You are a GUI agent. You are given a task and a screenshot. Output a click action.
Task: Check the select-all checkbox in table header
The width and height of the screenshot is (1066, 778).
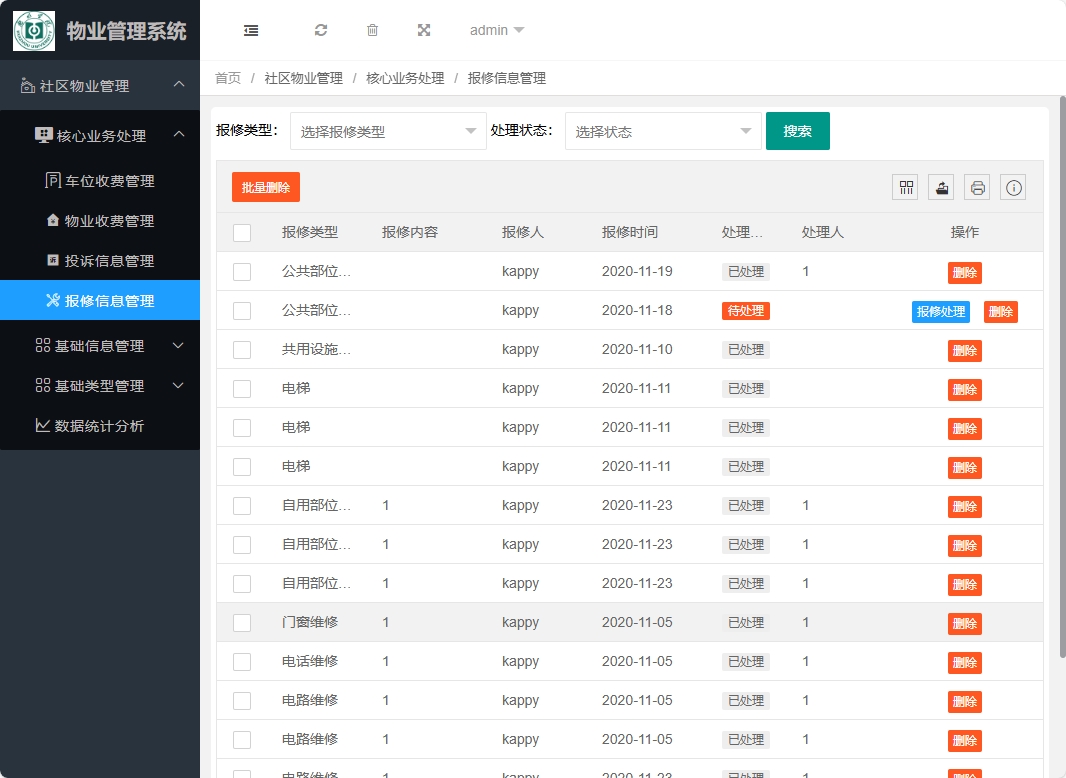tap(241, 232)
